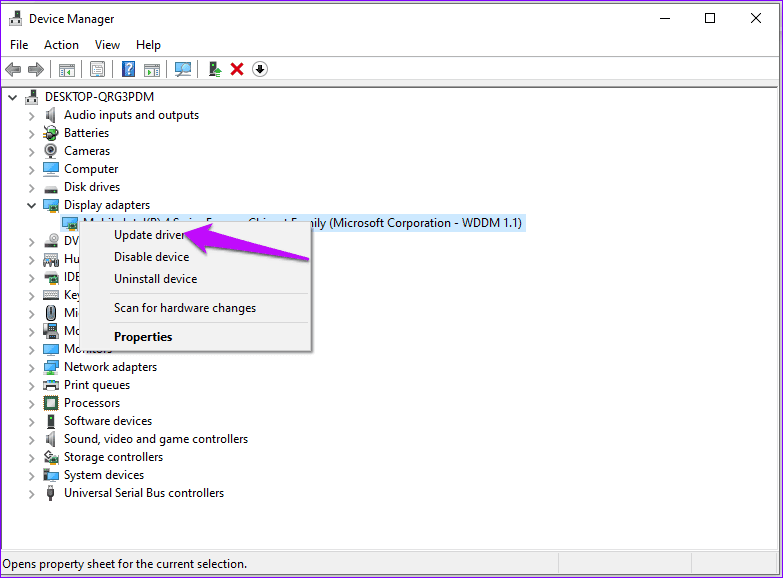Image resolution: width=783 pixels, height=578 pixels.
Task: Click the Storage controllers icon
Action: 50,457
